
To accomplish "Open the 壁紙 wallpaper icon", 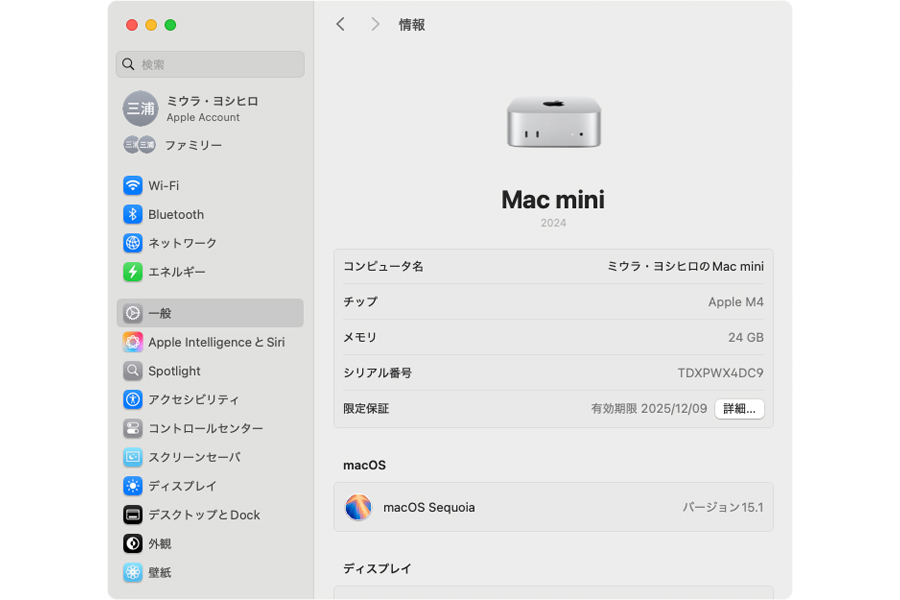I will [133, 572].
